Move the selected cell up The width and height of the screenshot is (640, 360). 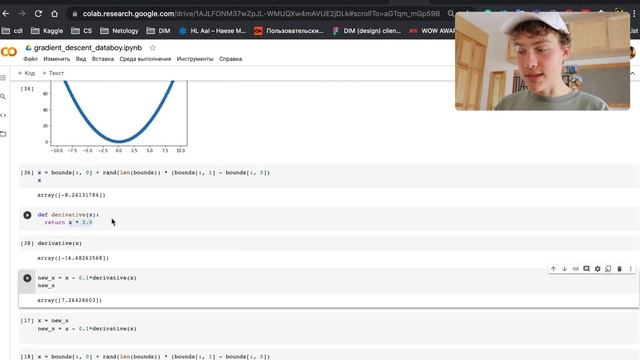coord(553,269)
